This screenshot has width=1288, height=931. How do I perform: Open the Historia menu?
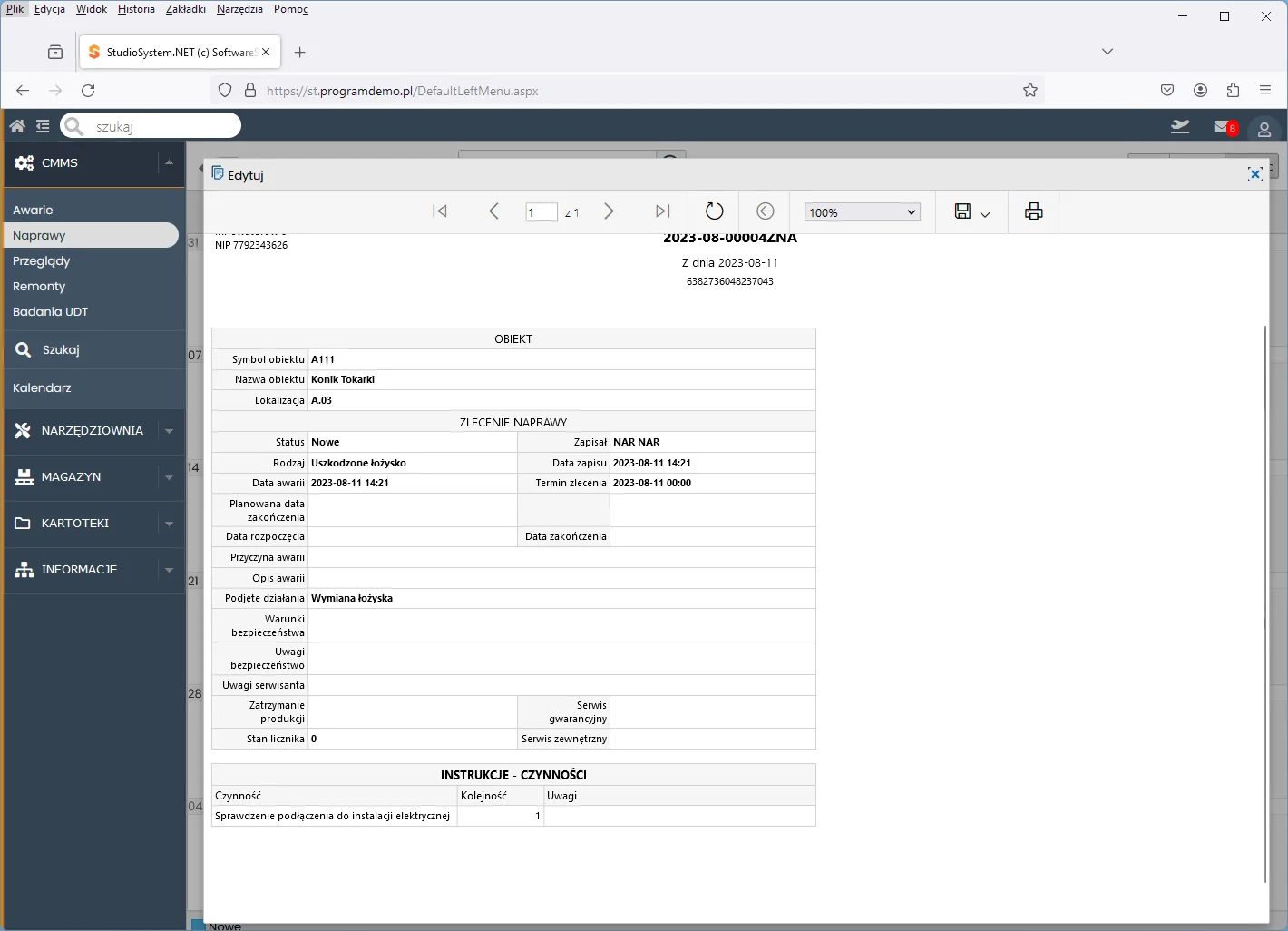coord(136,9)
